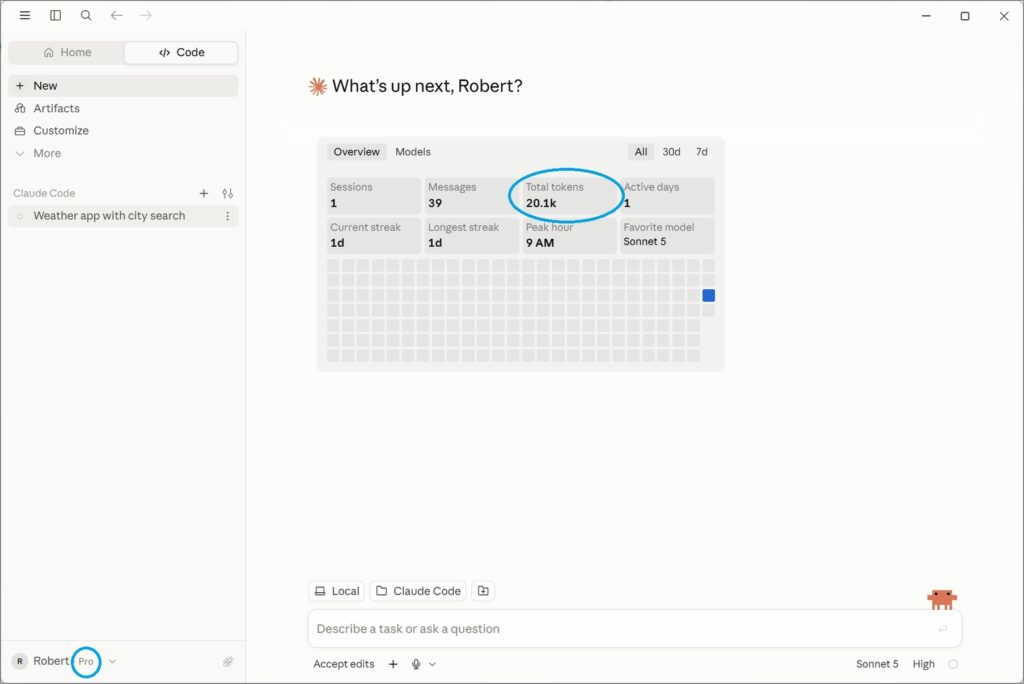Minimize the application window
This screenshot has width=1024, height=684.
point(926,16)
